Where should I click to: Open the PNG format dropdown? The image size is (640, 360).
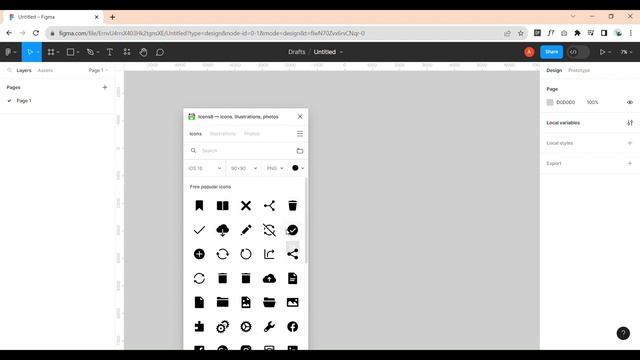point(275,168)
